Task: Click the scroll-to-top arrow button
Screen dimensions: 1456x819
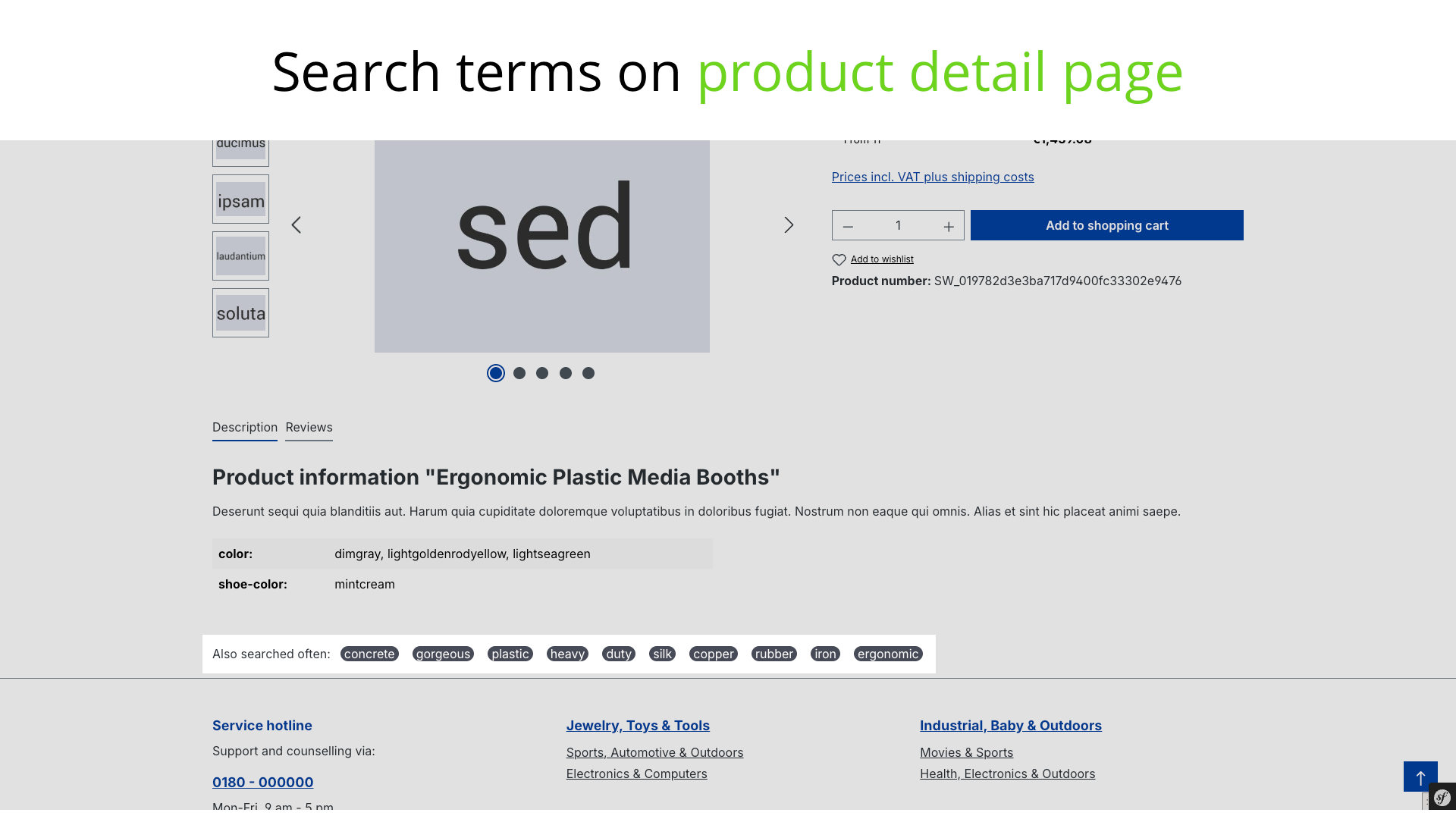Action: tap(1420, 777)
